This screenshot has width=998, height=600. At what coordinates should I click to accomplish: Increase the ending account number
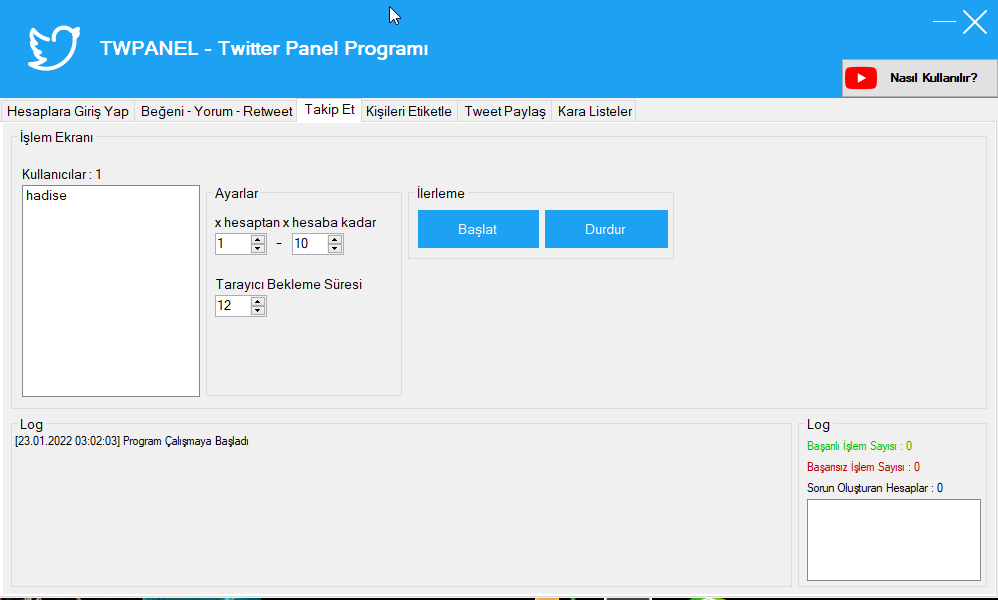point(335,239)
